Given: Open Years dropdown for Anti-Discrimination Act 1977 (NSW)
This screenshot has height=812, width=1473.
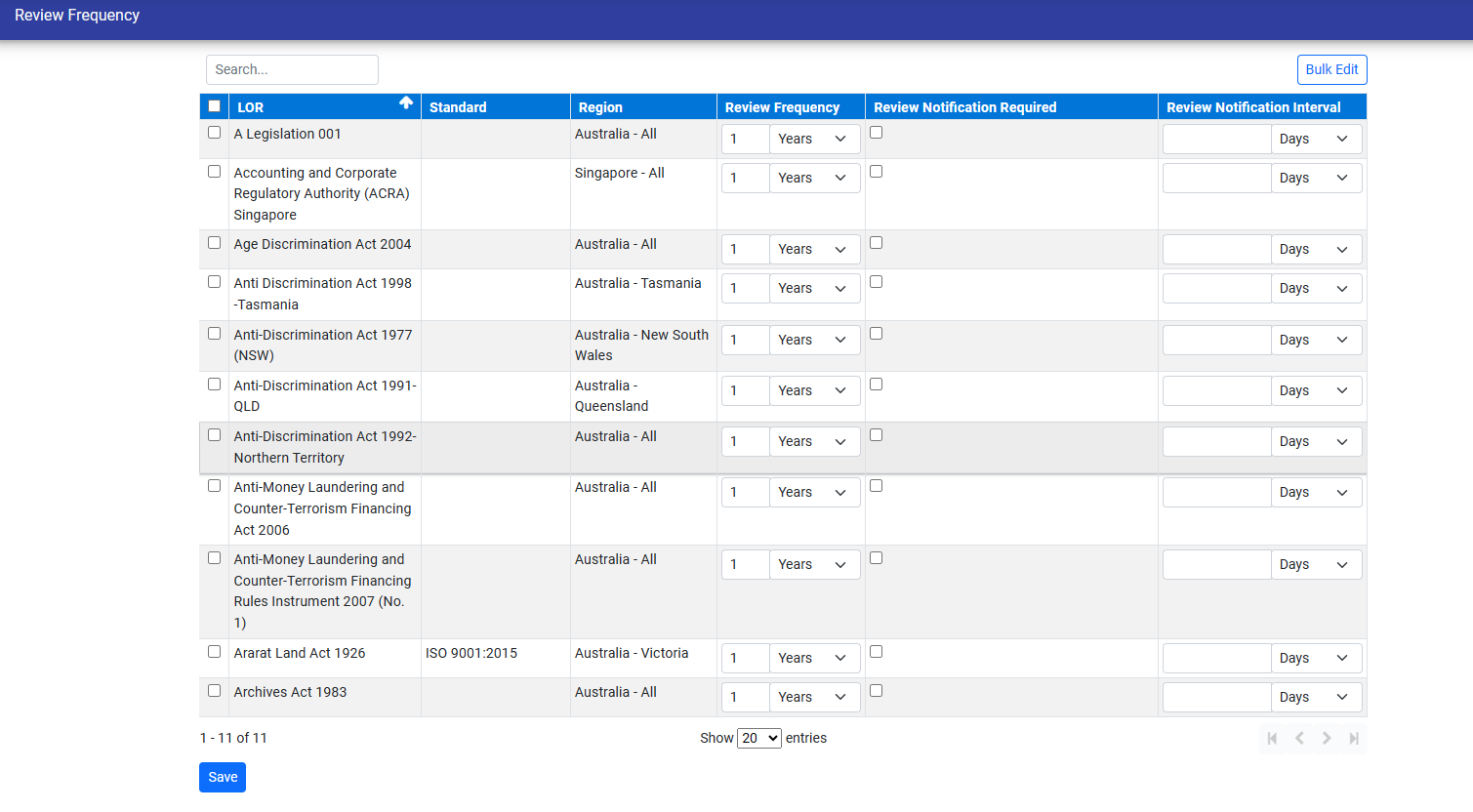Looking at the screenshot, I should tap(814, 341).
